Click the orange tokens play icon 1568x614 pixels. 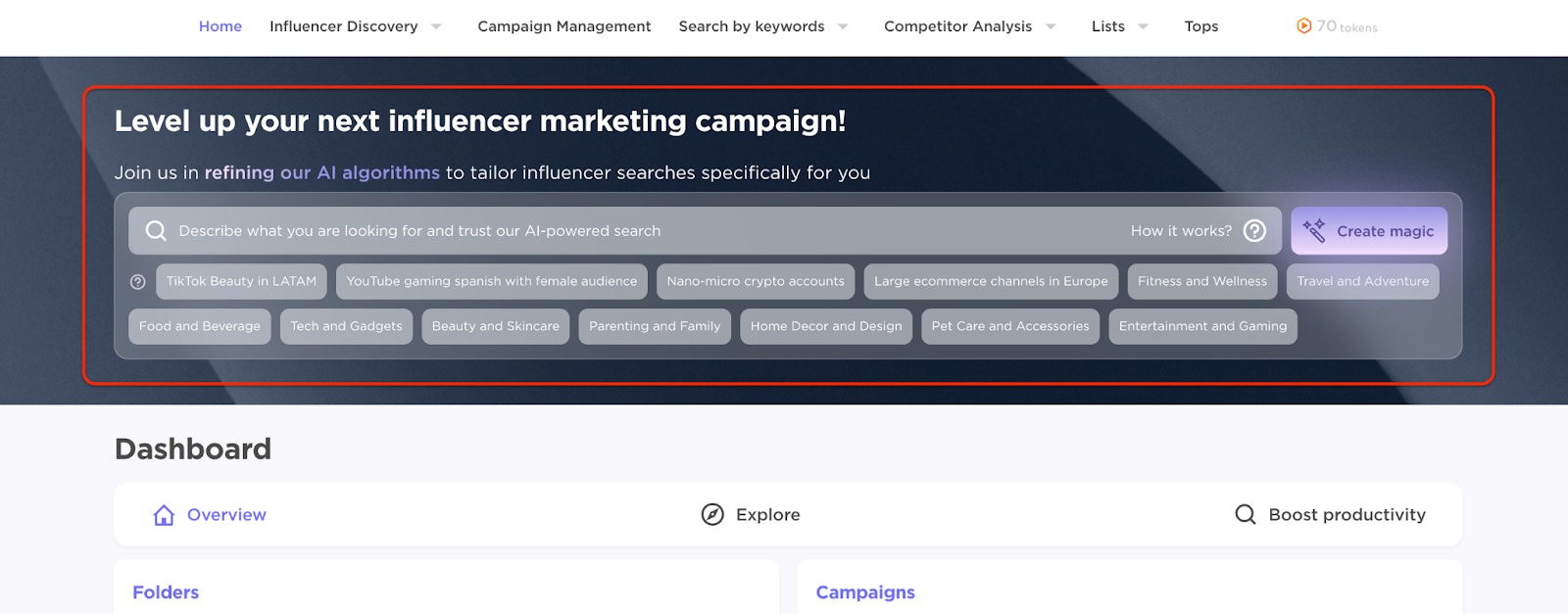(1303, 26)
